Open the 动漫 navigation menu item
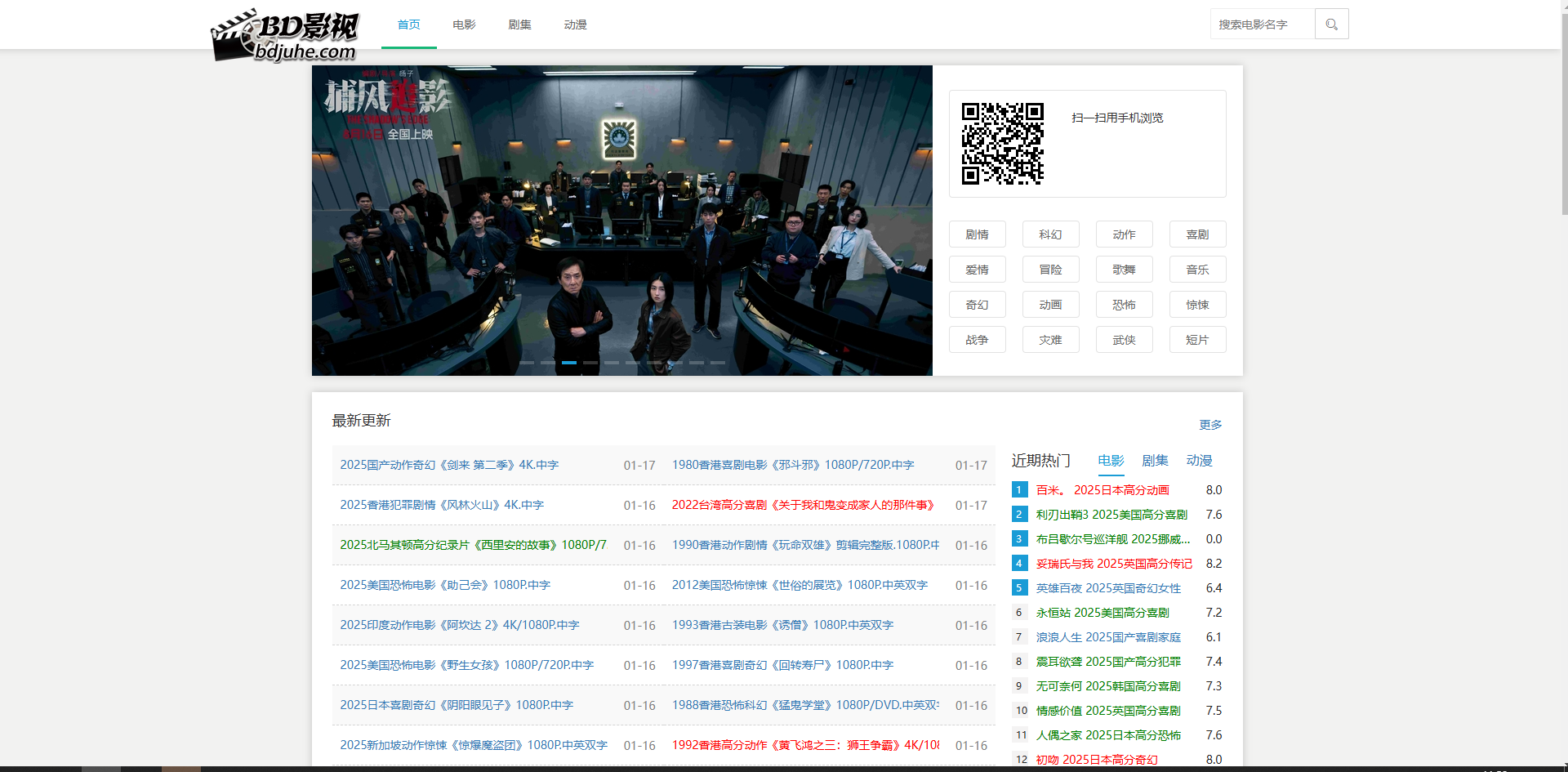The width and height of the screenshot is (1568, 772). (x=575, y=25)
